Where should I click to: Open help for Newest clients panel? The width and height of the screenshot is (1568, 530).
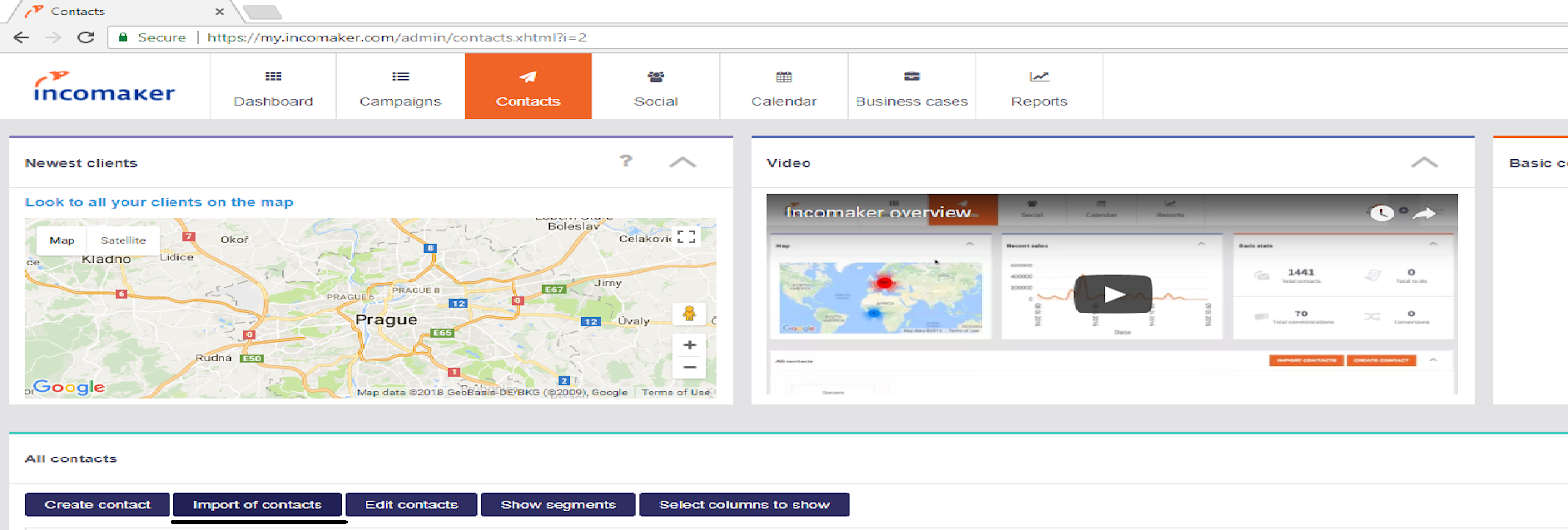(626, 161)
